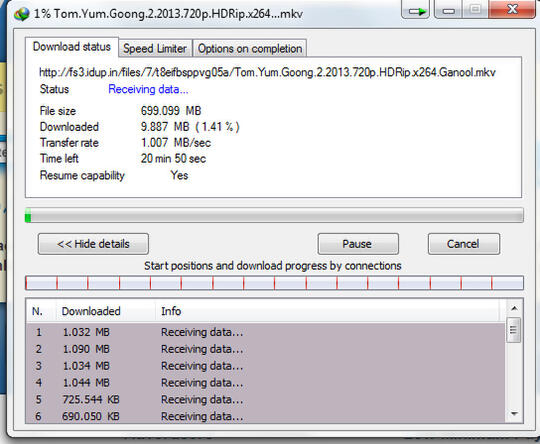
Task: Minimize the download window
Action: pos(448,10)
